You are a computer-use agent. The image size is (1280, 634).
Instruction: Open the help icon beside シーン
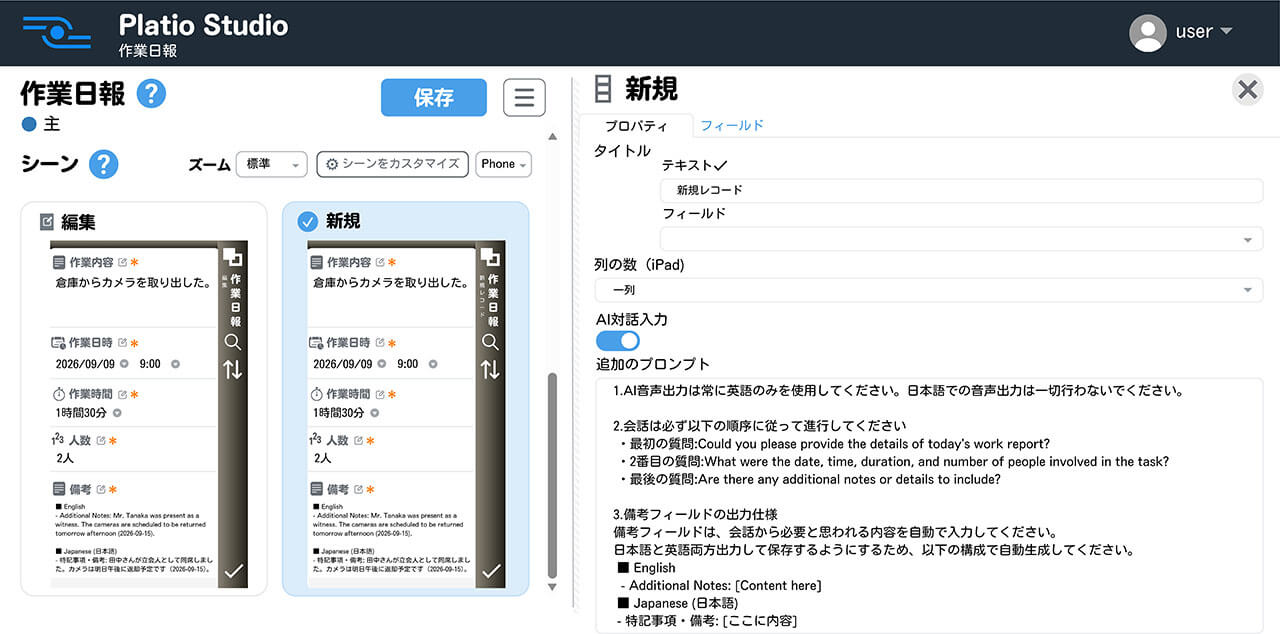(x=104, y=164)
